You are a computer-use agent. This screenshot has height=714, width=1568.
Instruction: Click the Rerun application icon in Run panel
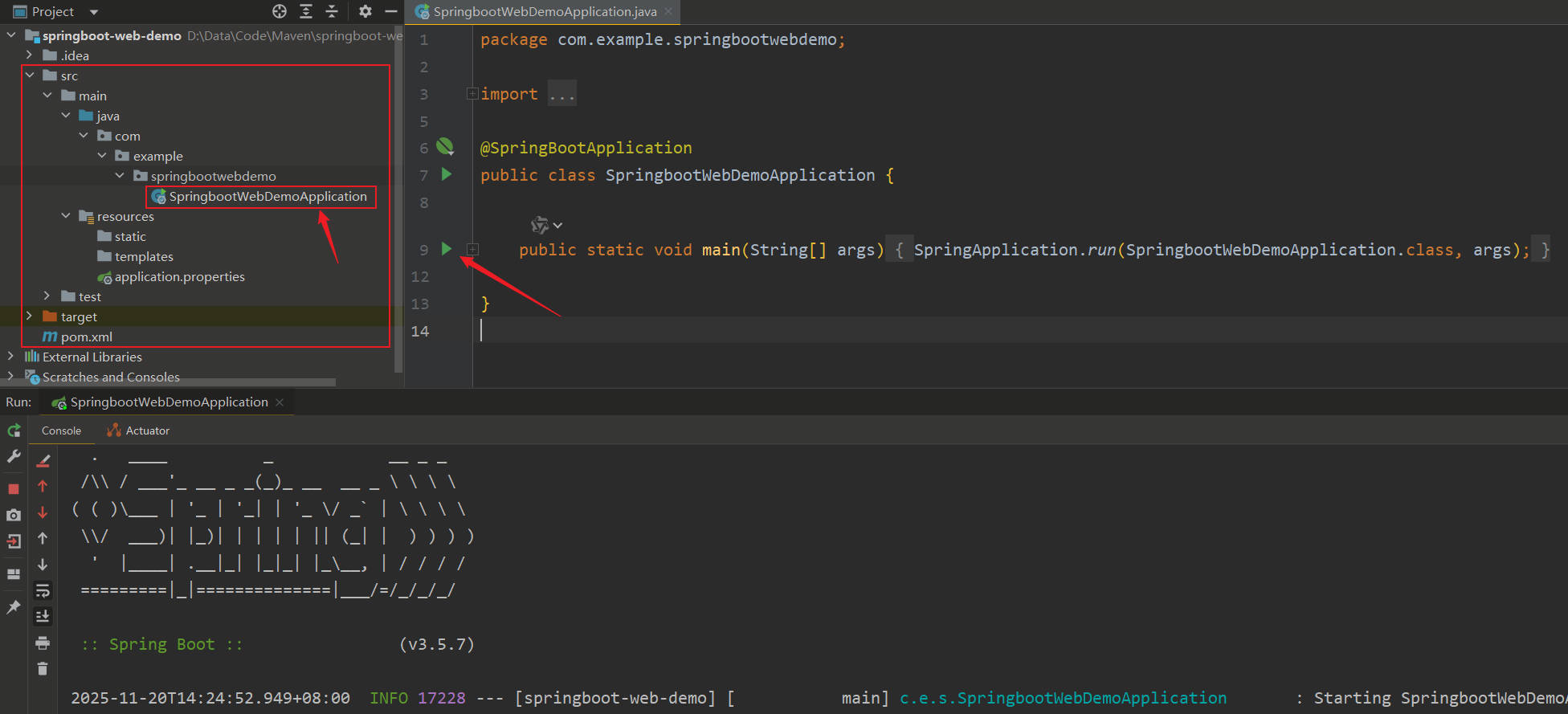pos(14,430)
